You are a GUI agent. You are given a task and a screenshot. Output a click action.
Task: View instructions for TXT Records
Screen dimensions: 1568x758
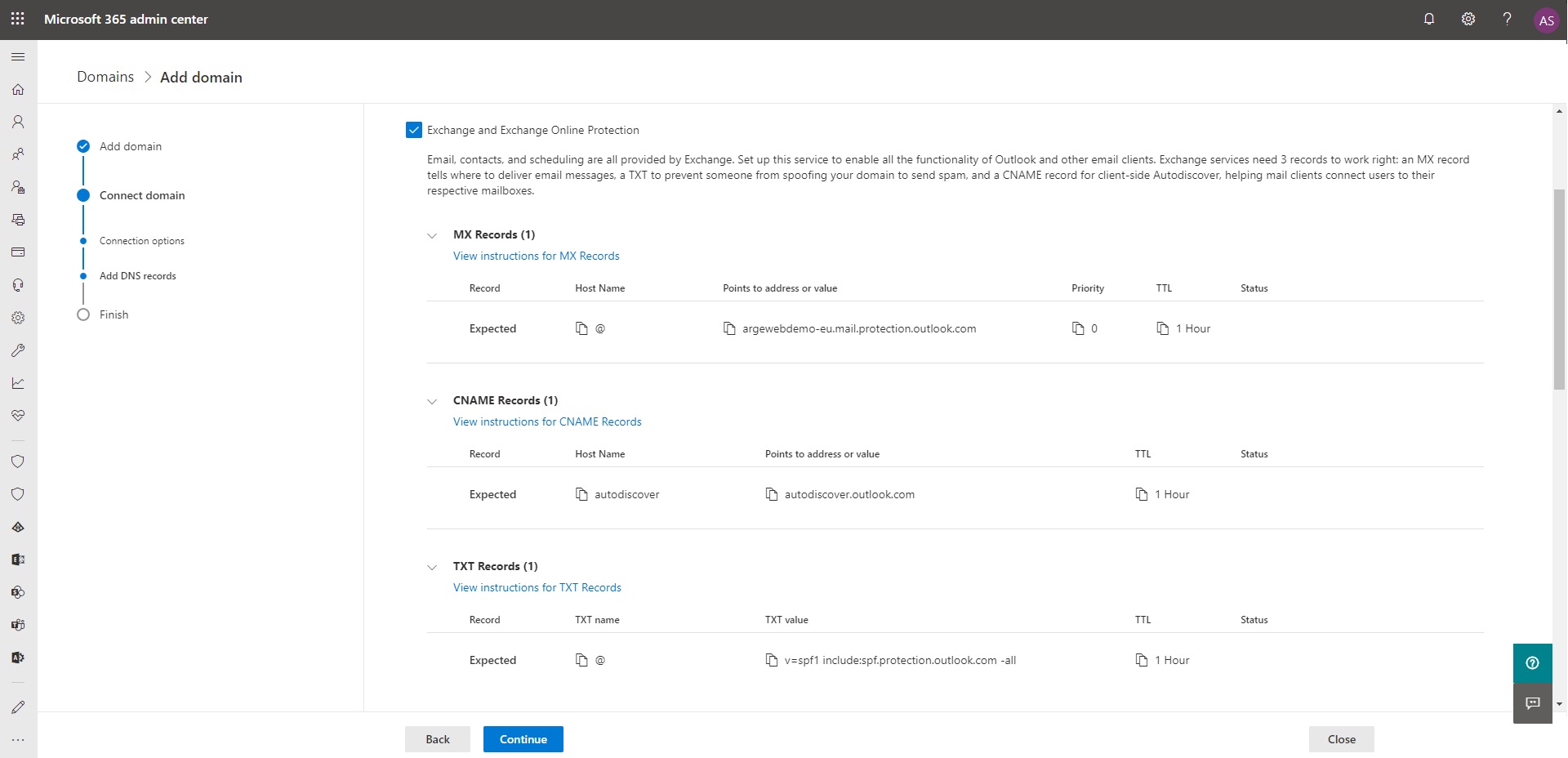coord(537,587)
